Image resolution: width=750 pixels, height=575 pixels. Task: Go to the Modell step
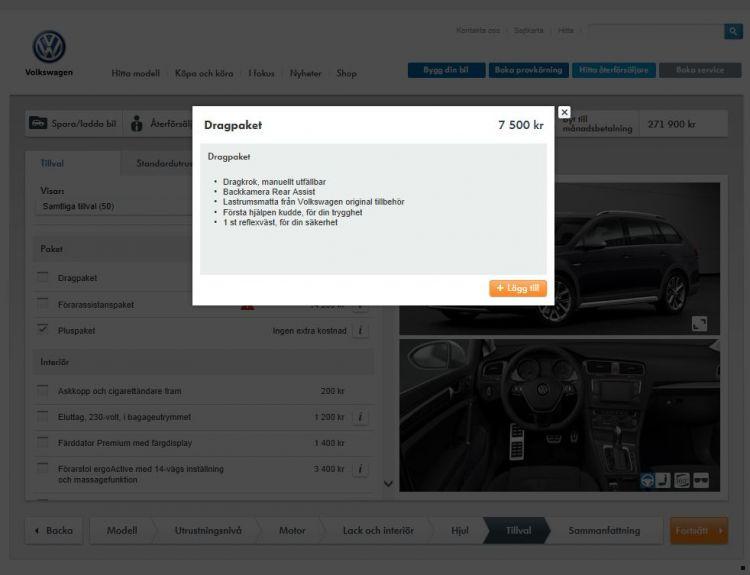pyautogui.click(x=122, y=531)
